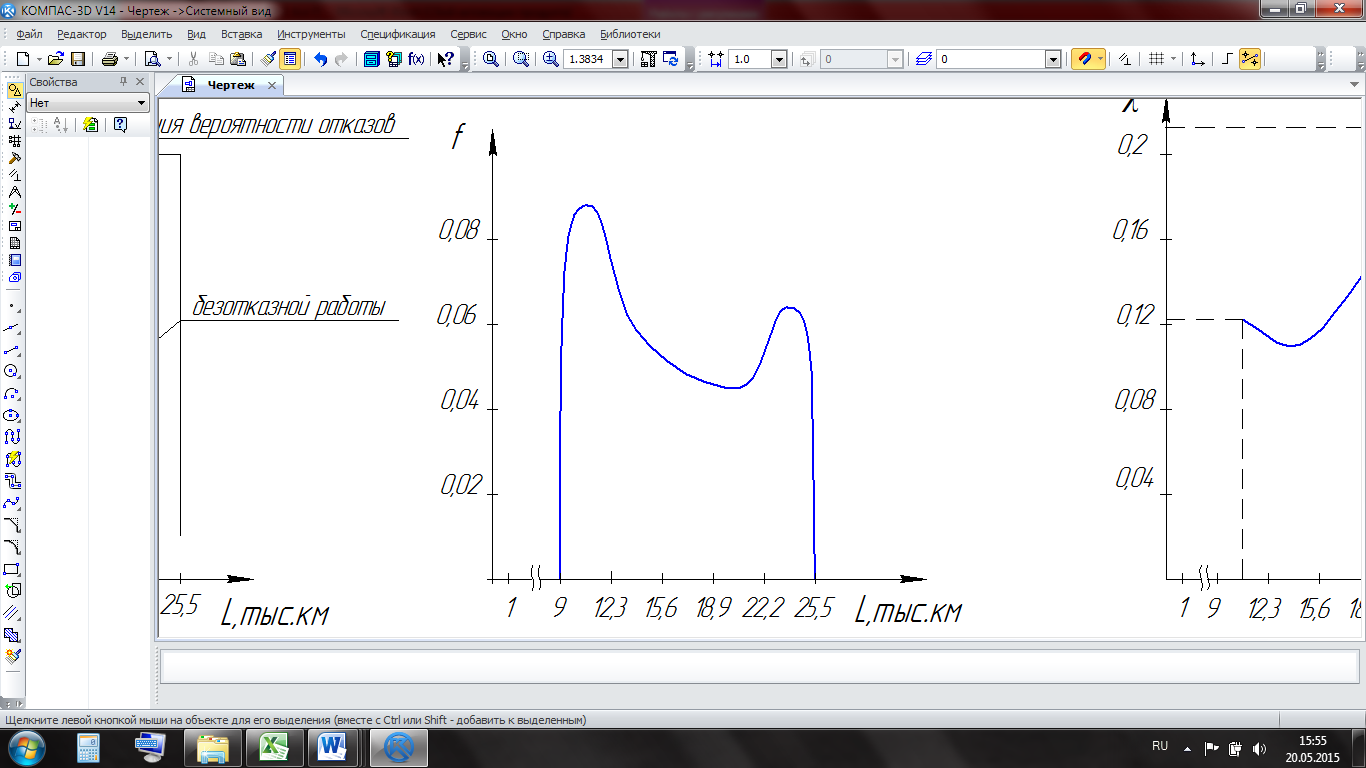Open the arrow beside the grid icon
The width and height of the screenshot is (1366, 768).
1173,59
